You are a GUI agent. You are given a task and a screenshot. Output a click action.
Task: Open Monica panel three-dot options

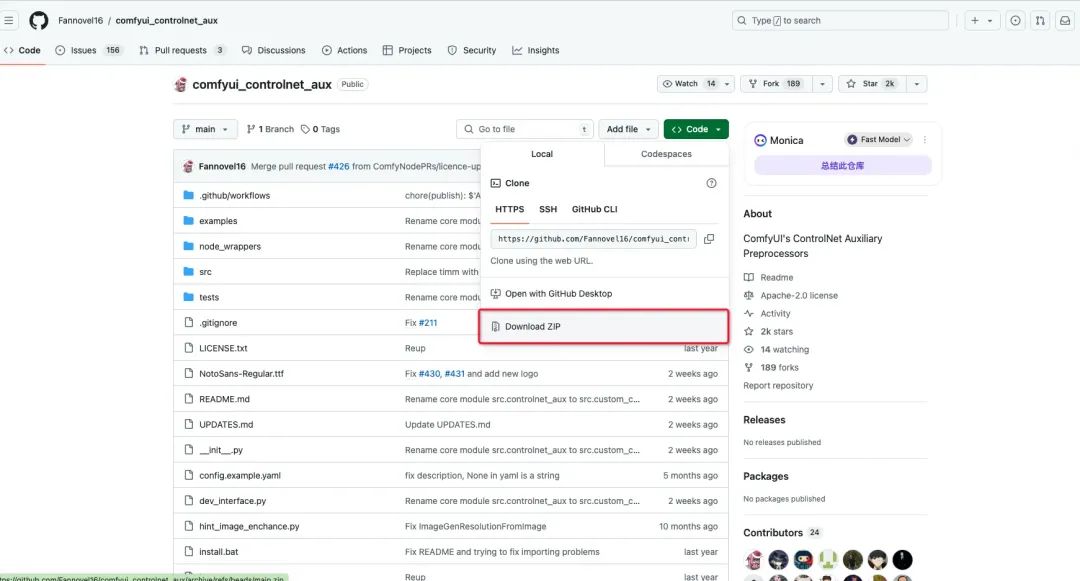pos(924,140)
